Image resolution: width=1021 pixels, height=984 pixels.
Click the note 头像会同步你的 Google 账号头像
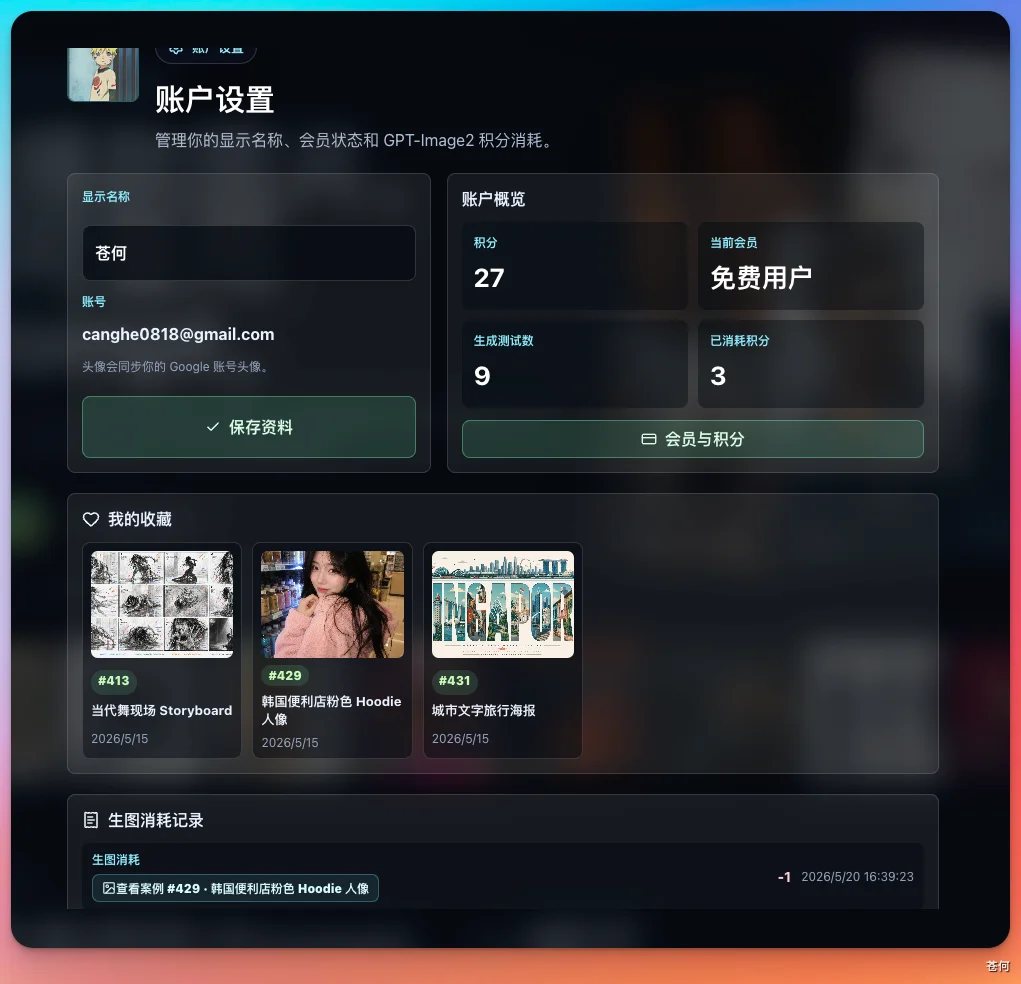(176, 367)
